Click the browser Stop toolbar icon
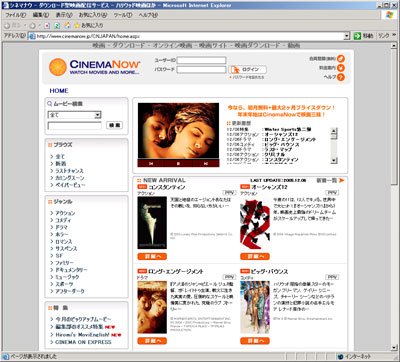Screen dimensions: 400x362 point(47,25)
